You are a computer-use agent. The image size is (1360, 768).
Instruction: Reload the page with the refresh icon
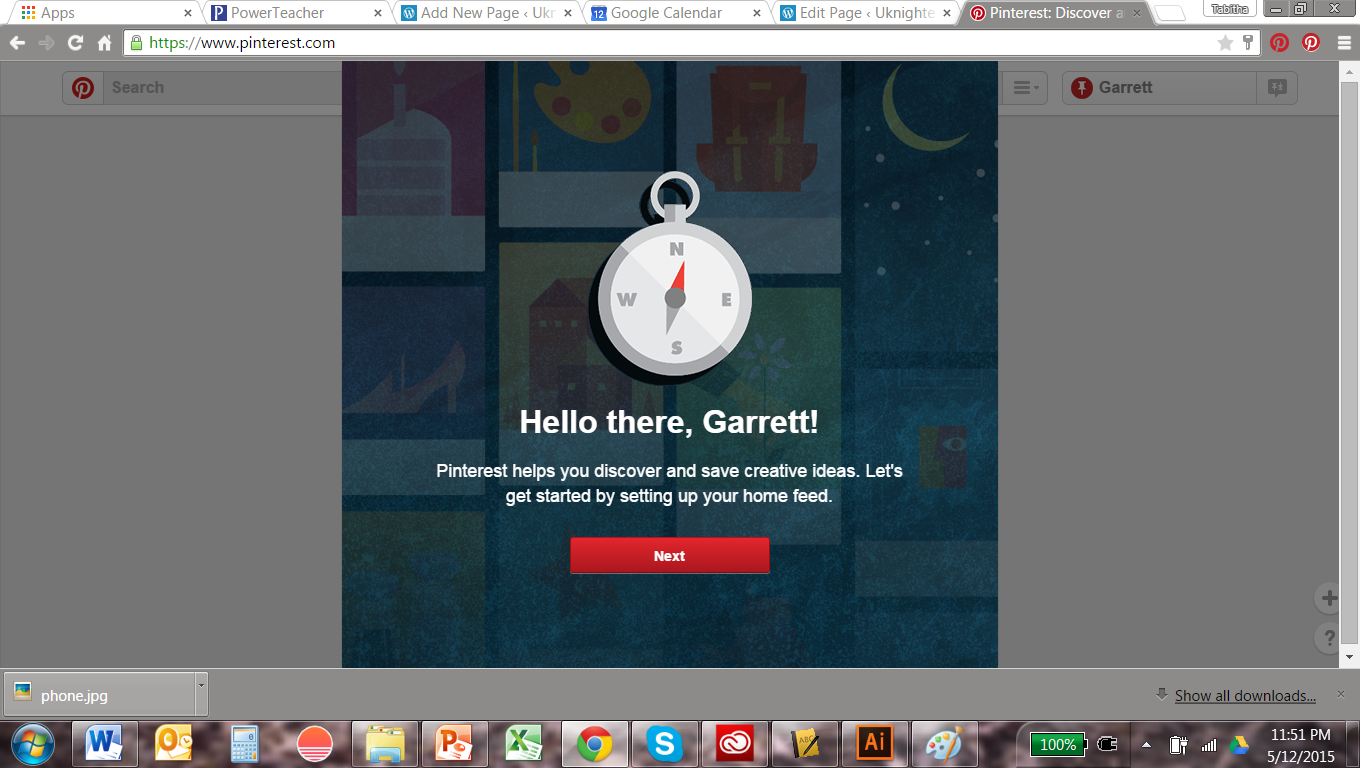[75, 43]
